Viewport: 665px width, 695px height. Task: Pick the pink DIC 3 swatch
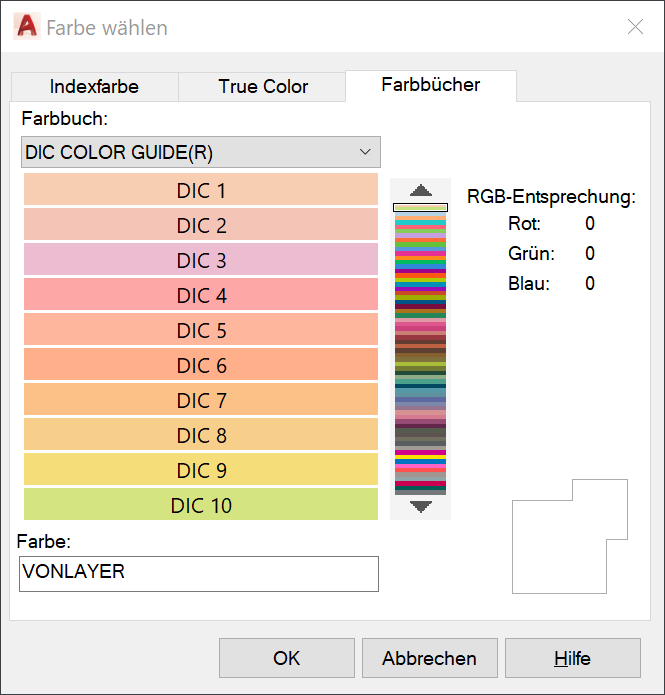[x=201, y=260]
